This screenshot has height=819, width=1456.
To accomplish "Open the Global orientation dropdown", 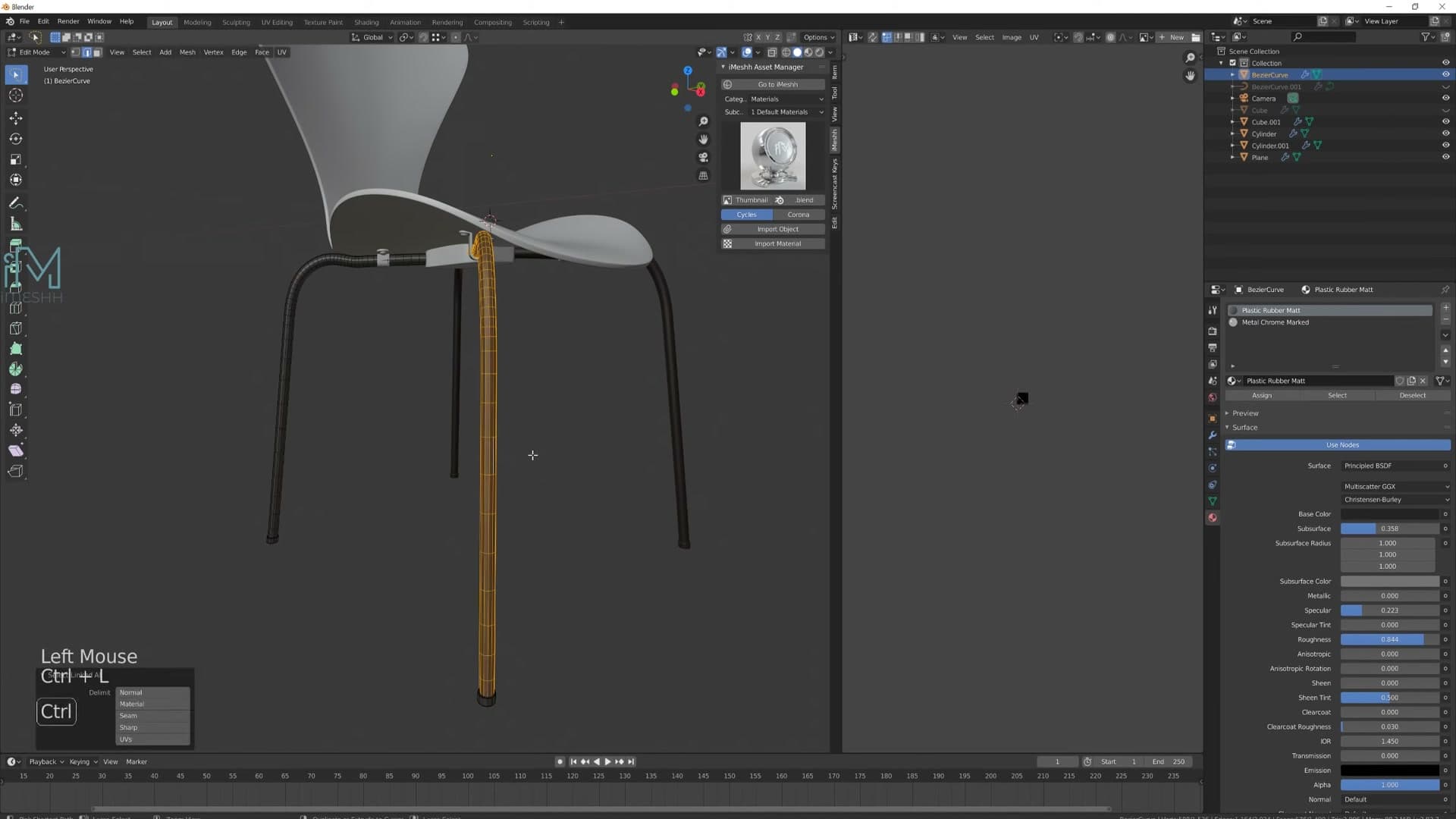I will (372, 37).
